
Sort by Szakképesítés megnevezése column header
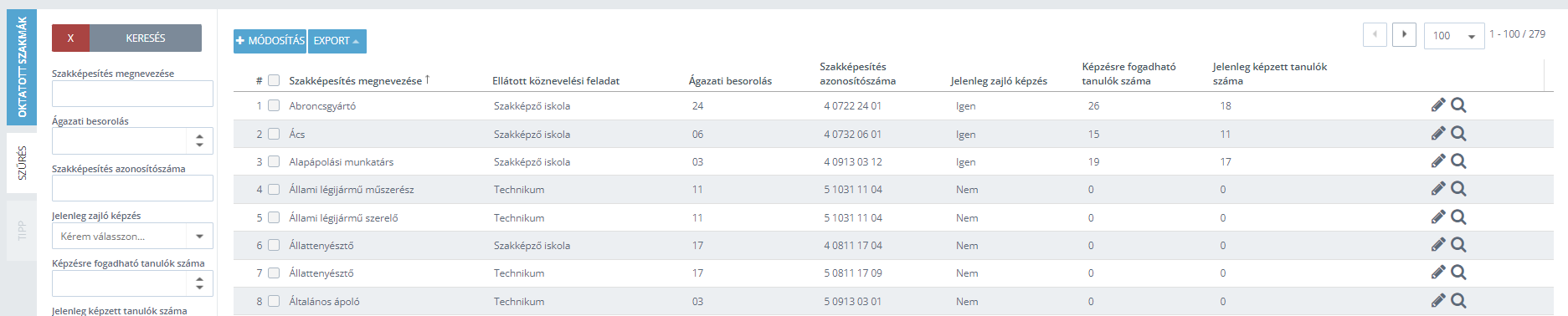[x=356, y=80]
